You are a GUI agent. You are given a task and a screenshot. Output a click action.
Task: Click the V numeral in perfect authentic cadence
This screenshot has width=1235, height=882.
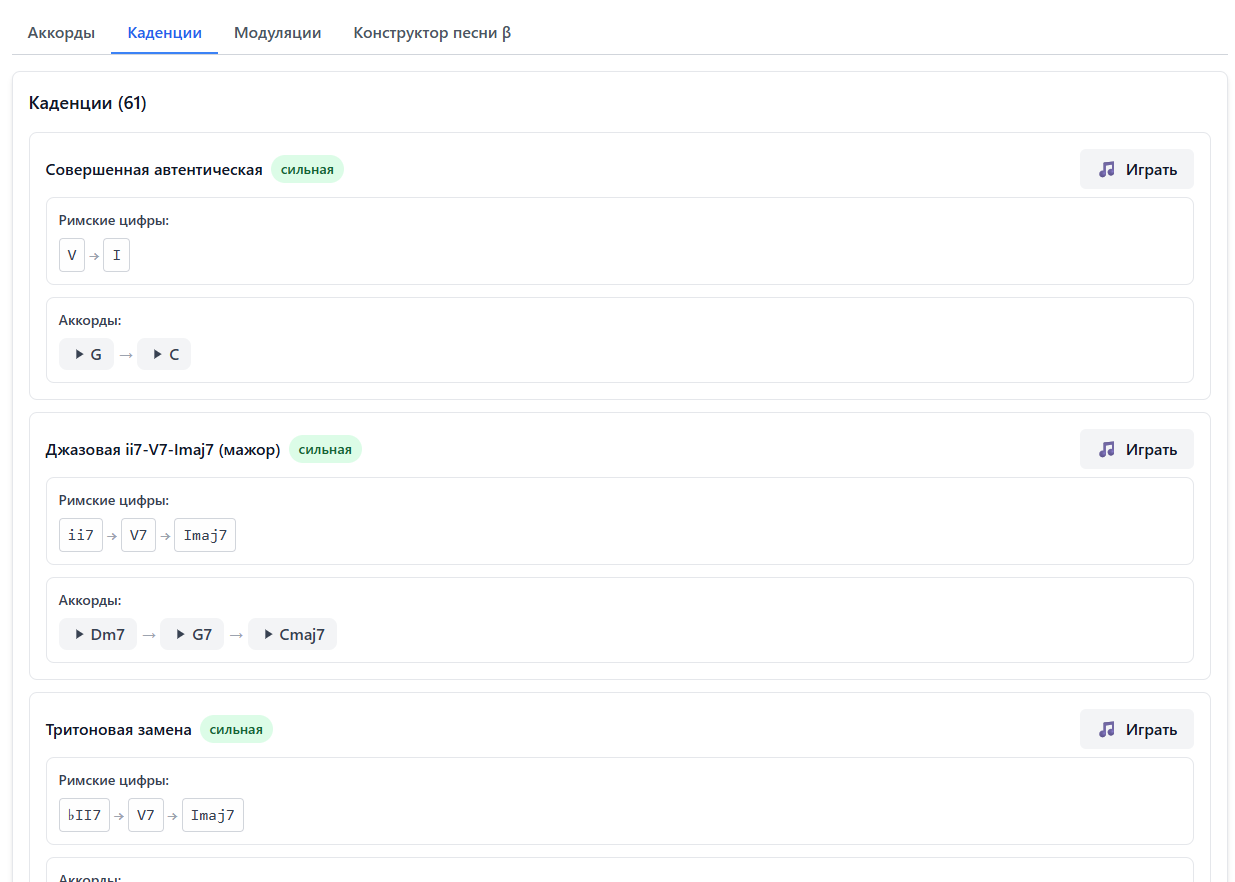point(72,255)
